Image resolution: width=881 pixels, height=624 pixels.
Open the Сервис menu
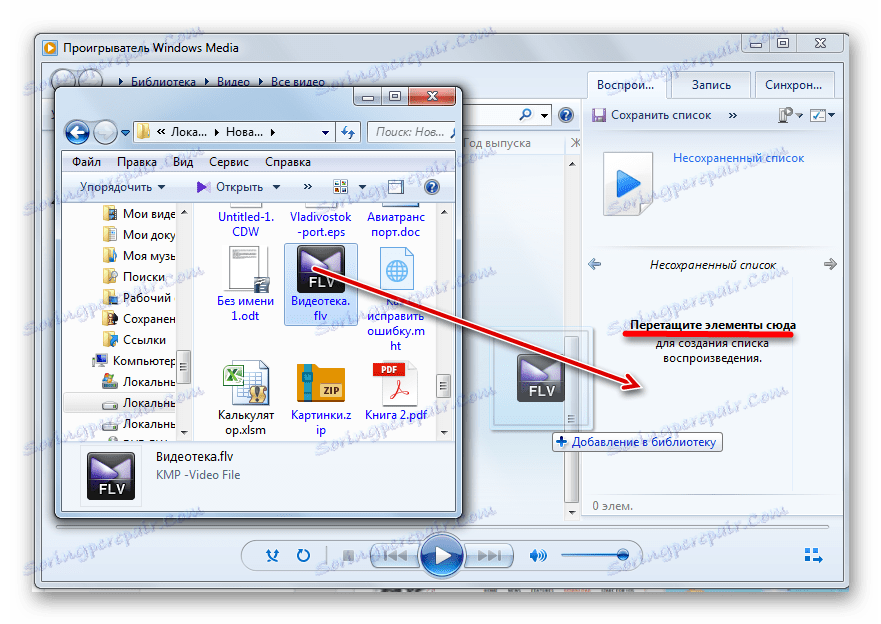click(x=229, y=162)
